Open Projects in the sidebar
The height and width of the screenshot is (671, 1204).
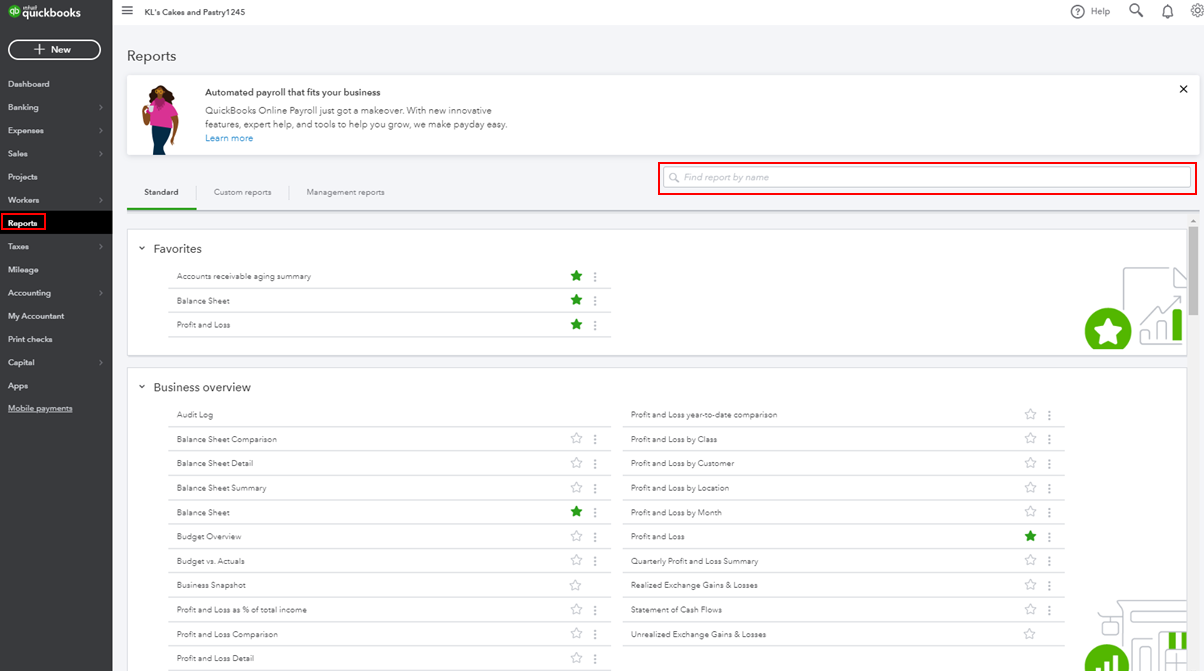[x=23, y=177]
